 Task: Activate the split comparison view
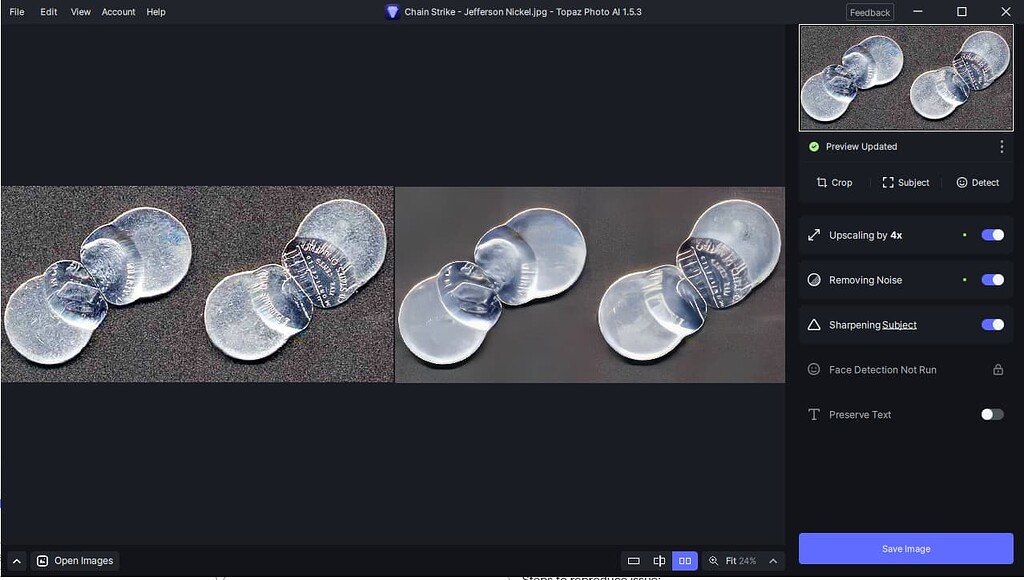(x=659, y=561)
